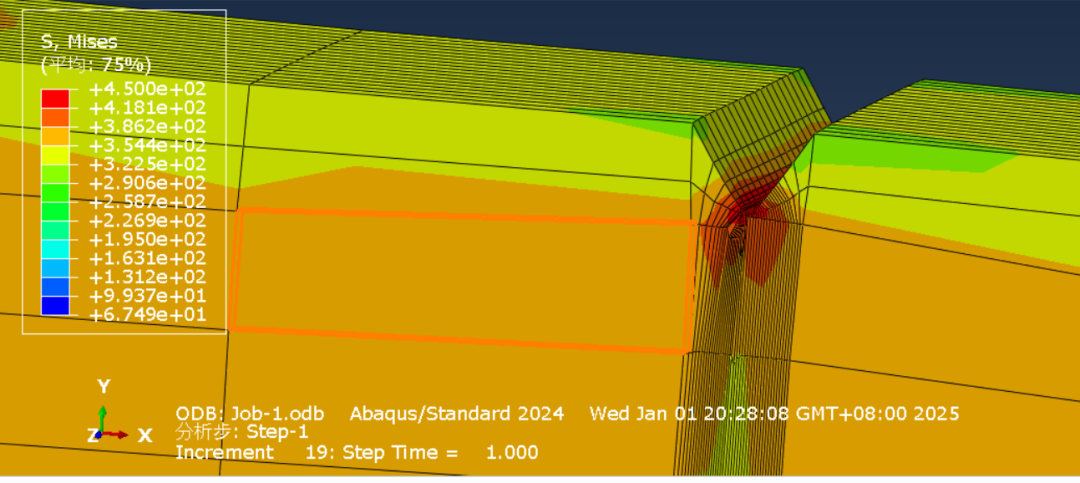1080x483 pixels.
Task: Select legend swatch between +2.906e+02 and +2.587e+02
Action: pyautogui.click(x=55, y=193)
